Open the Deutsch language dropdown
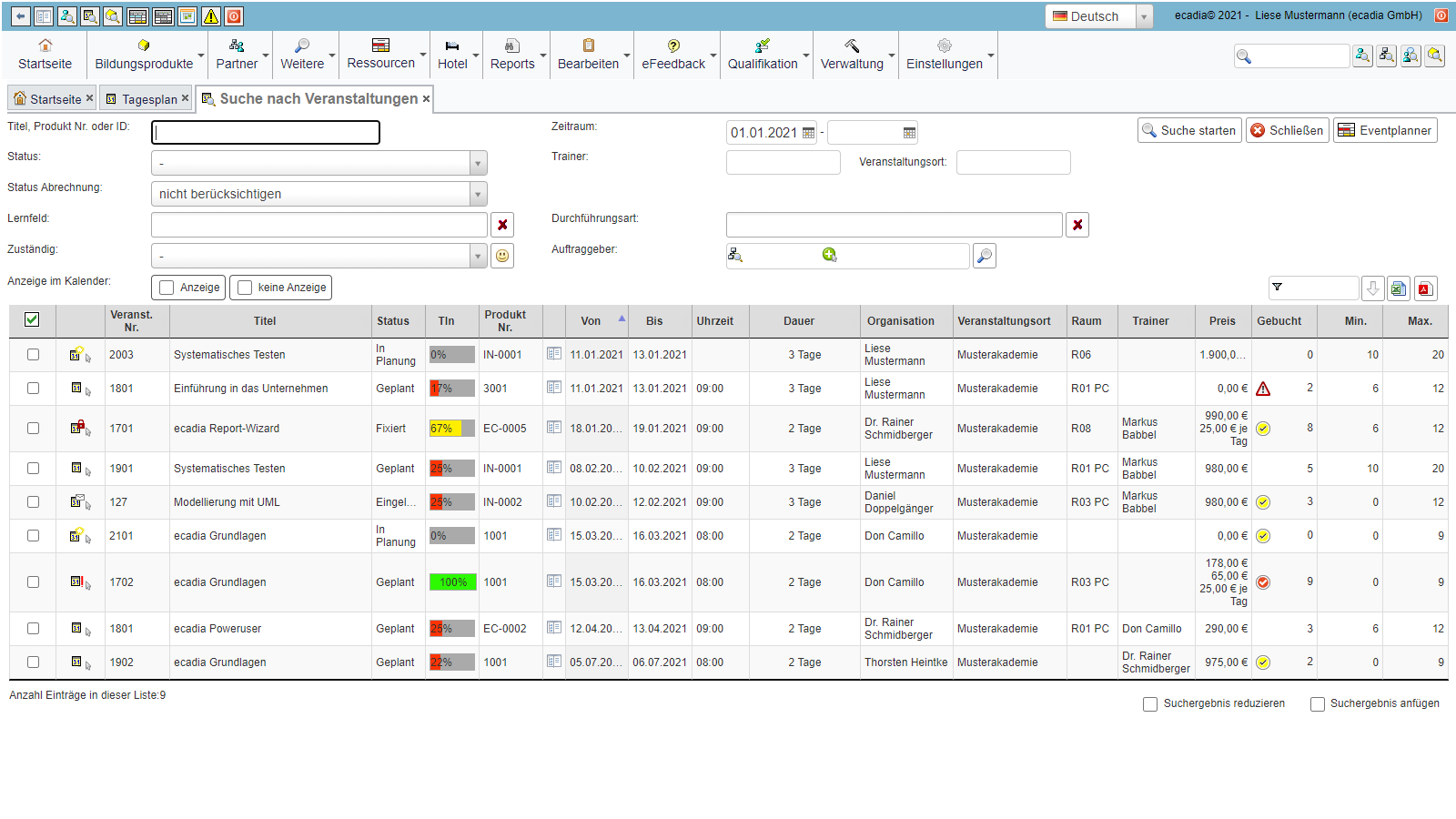Viewport: 1456px width, 819px height. (1145, 16)
